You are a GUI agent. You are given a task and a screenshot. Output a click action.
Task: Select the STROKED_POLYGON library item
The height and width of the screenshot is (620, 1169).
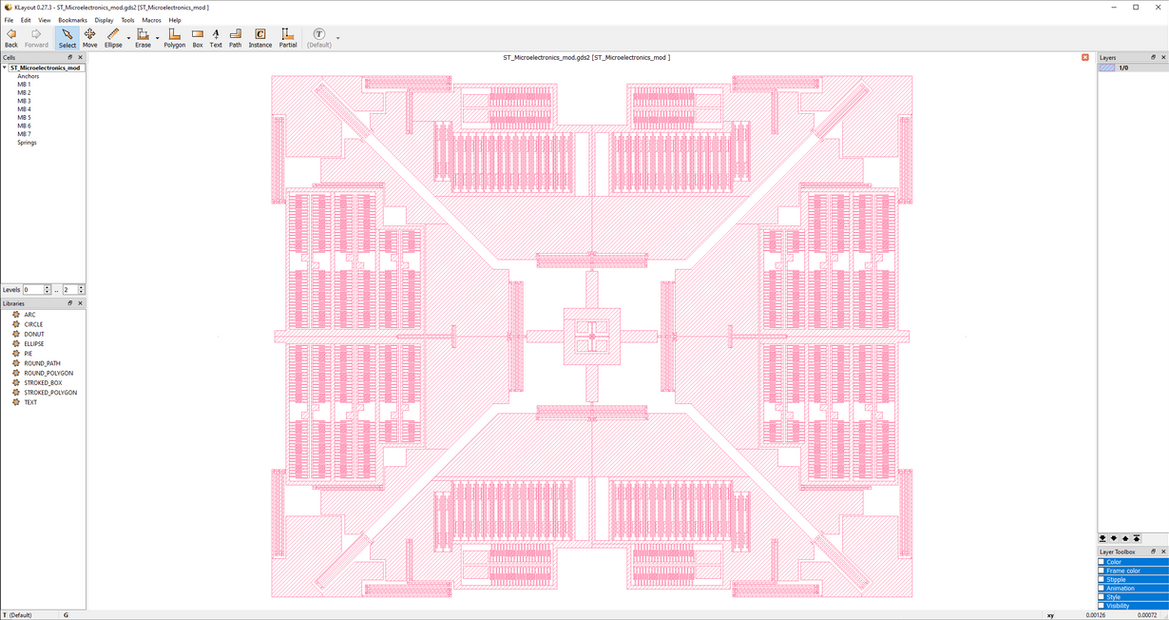[x=50, y=392]
